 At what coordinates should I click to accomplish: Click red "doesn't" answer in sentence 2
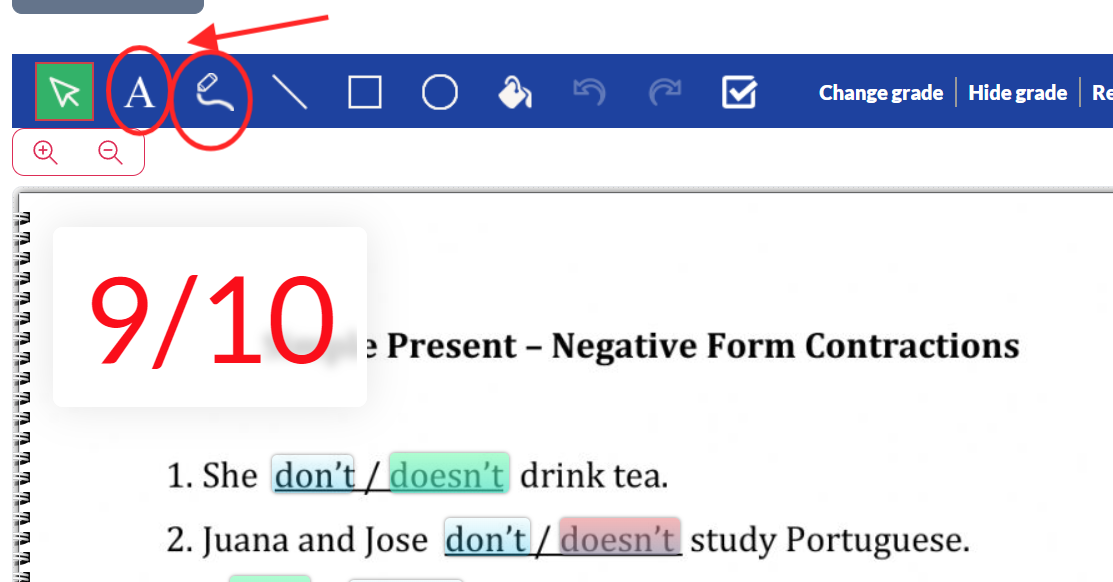(x=620, y=540)
